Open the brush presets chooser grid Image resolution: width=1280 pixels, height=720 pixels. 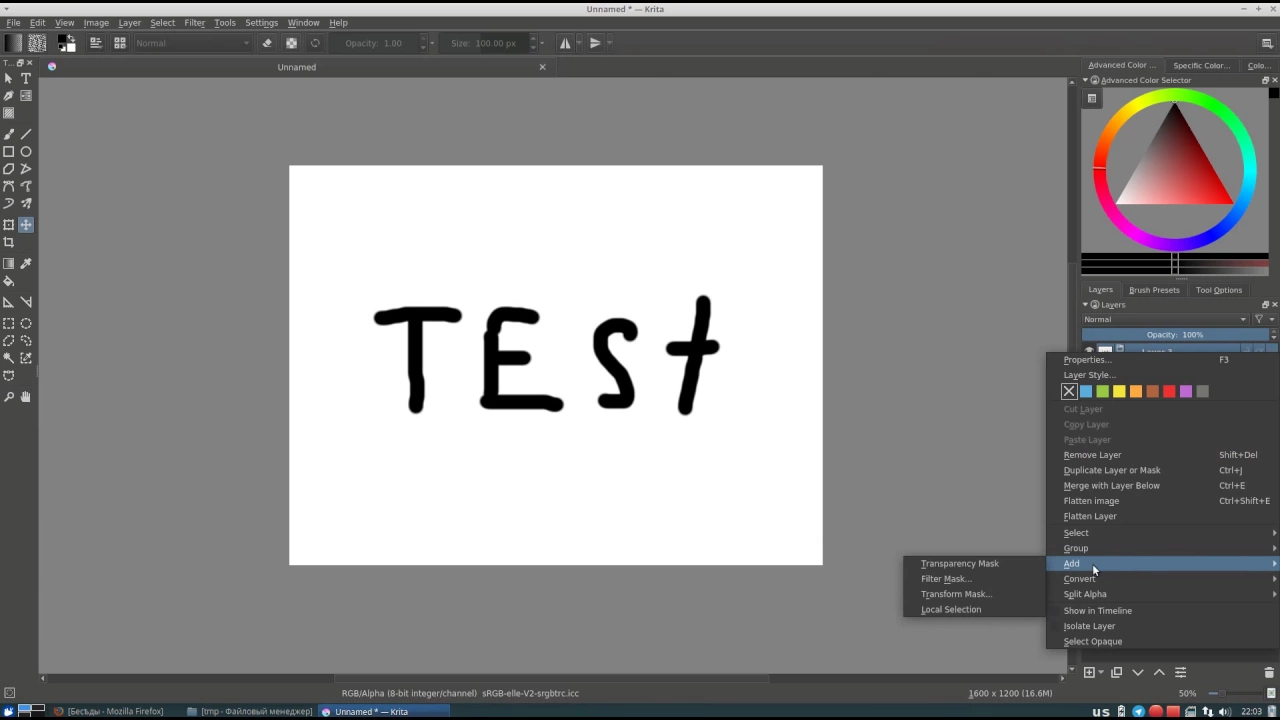tap(120, 43)
